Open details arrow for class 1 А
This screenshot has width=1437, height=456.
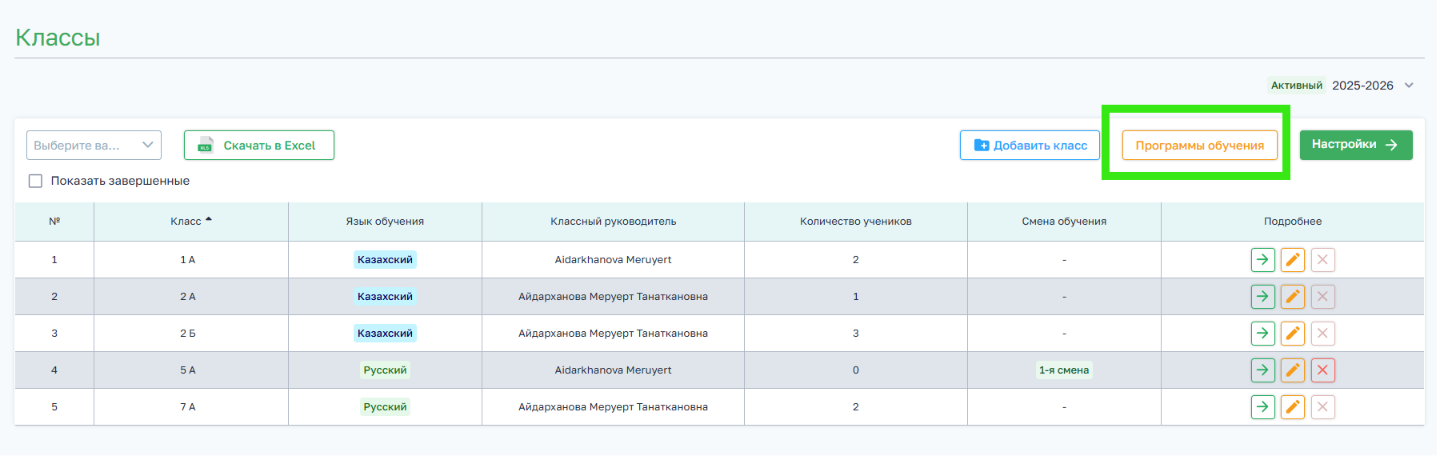pyautogui.click(x=1263, y=260)
